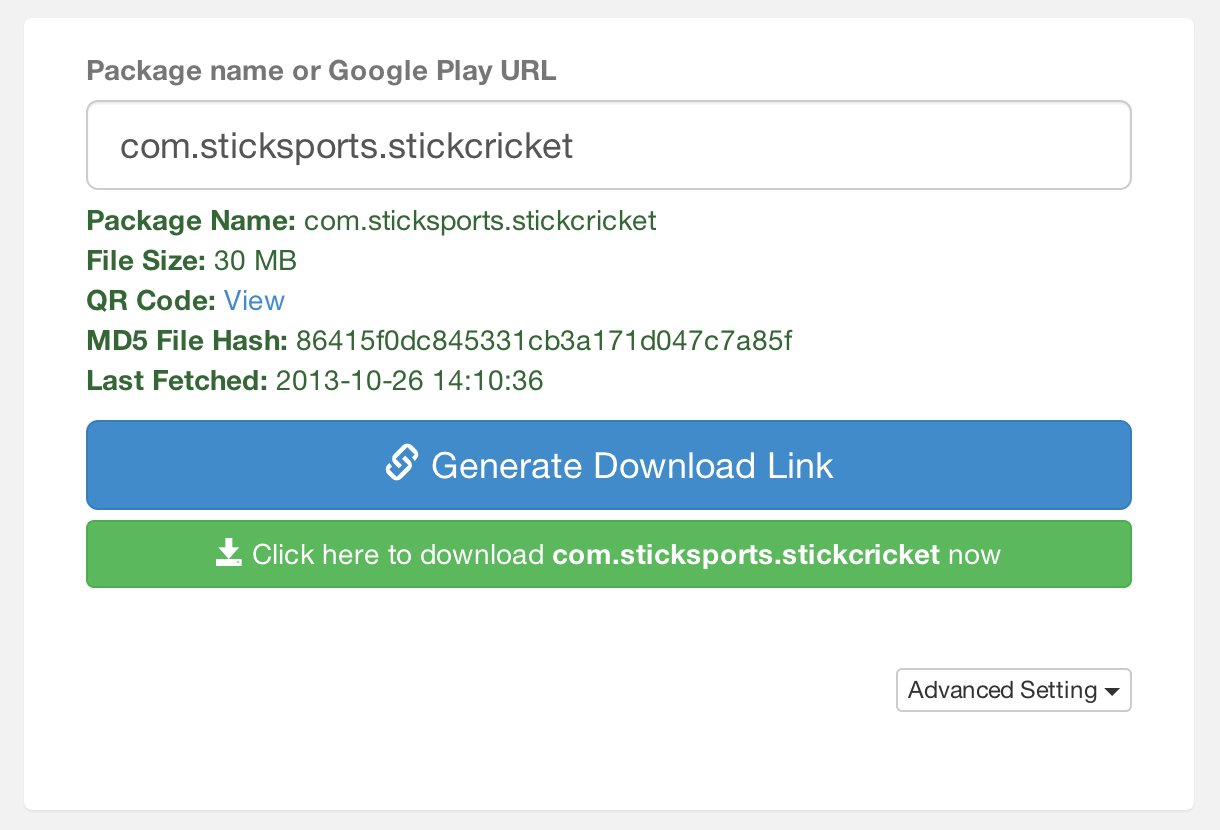Click bold com.sticksports.stickcricket text in green button
Viewport: 1220px width, 830px height.
745,554
